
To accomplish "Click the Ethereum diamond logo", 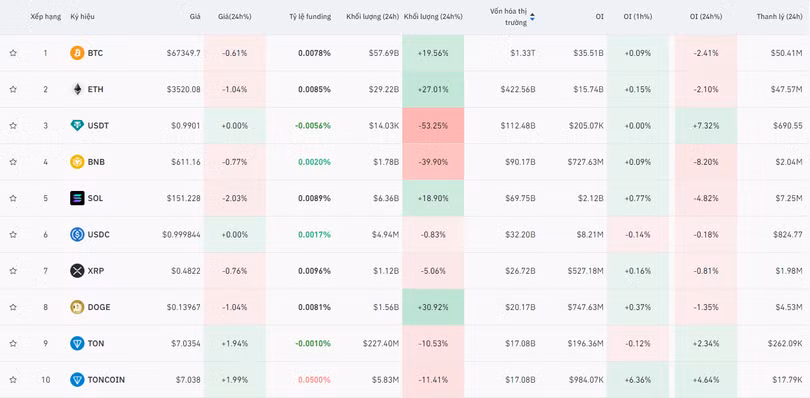I will 77,89.
